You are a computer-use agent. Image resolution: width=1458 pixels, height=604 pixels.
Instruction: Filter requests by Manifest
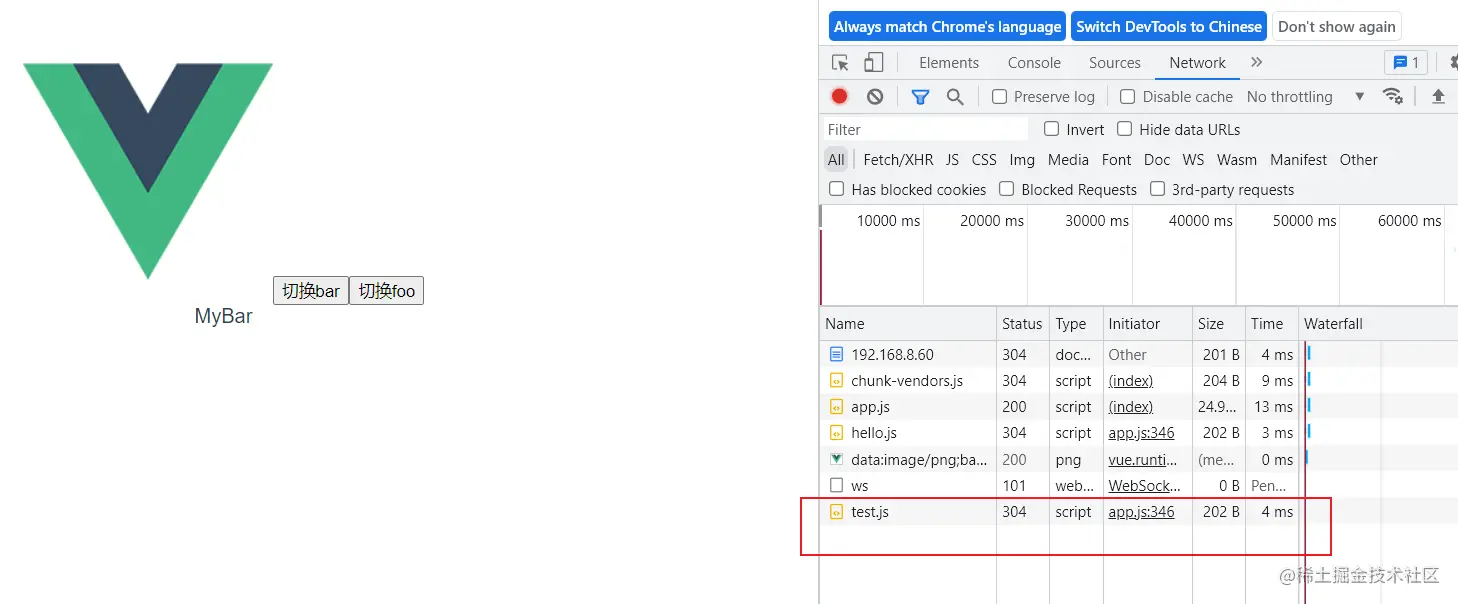[1298, 159]
